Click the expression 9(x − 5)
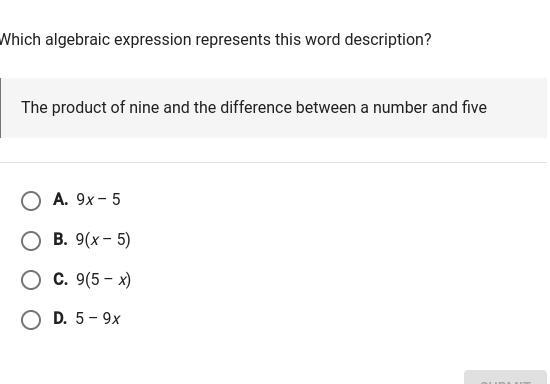This screenshot has height=384, width=550. 103,240
